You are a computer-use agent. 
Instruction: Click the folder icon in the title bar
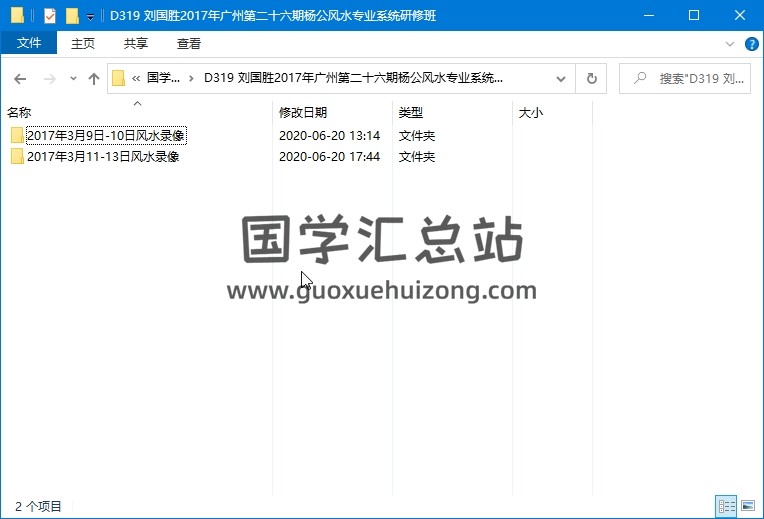[x=17, y=15]
